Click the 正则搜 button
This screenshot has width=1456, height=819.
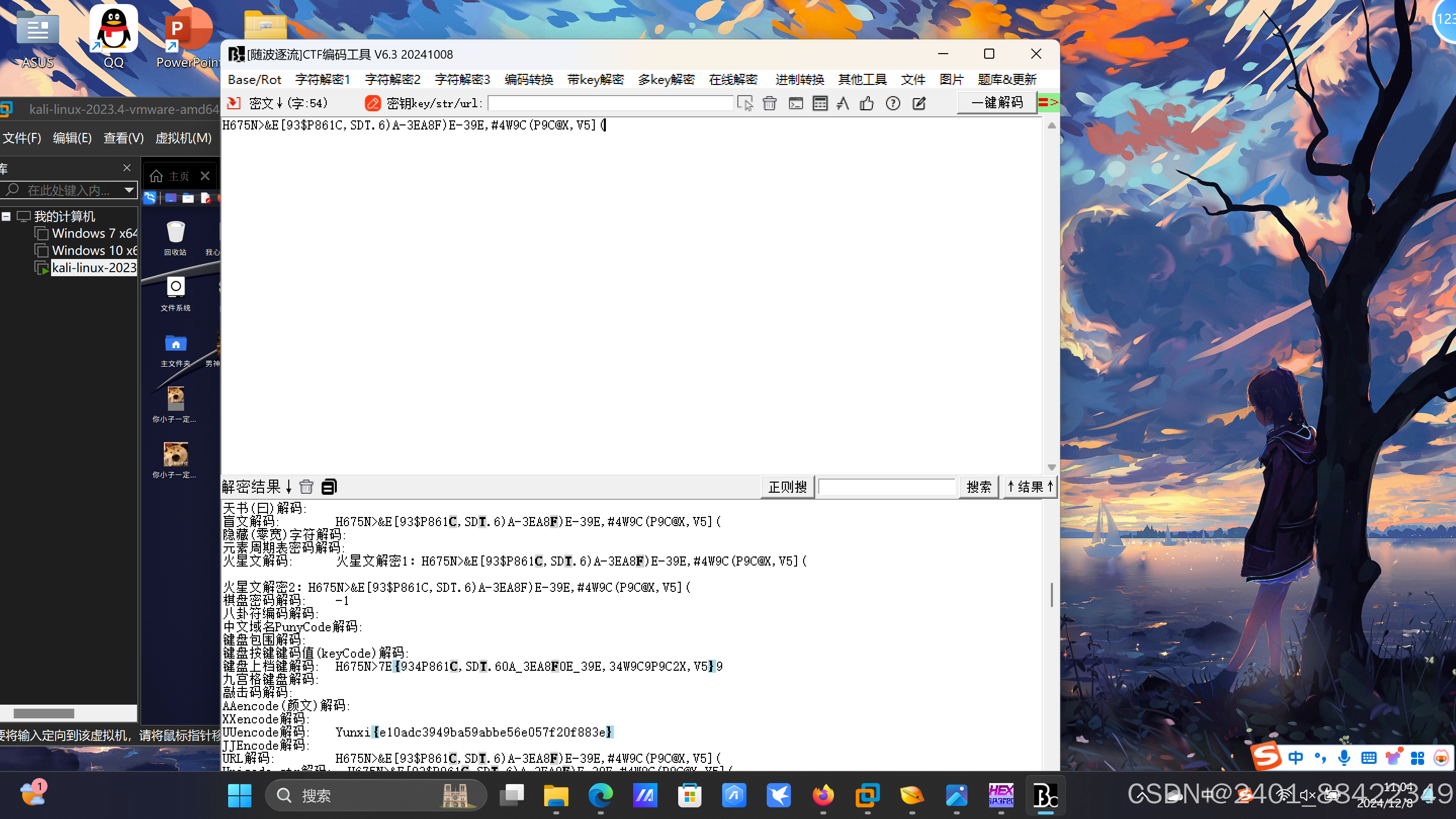pos(787,487)
